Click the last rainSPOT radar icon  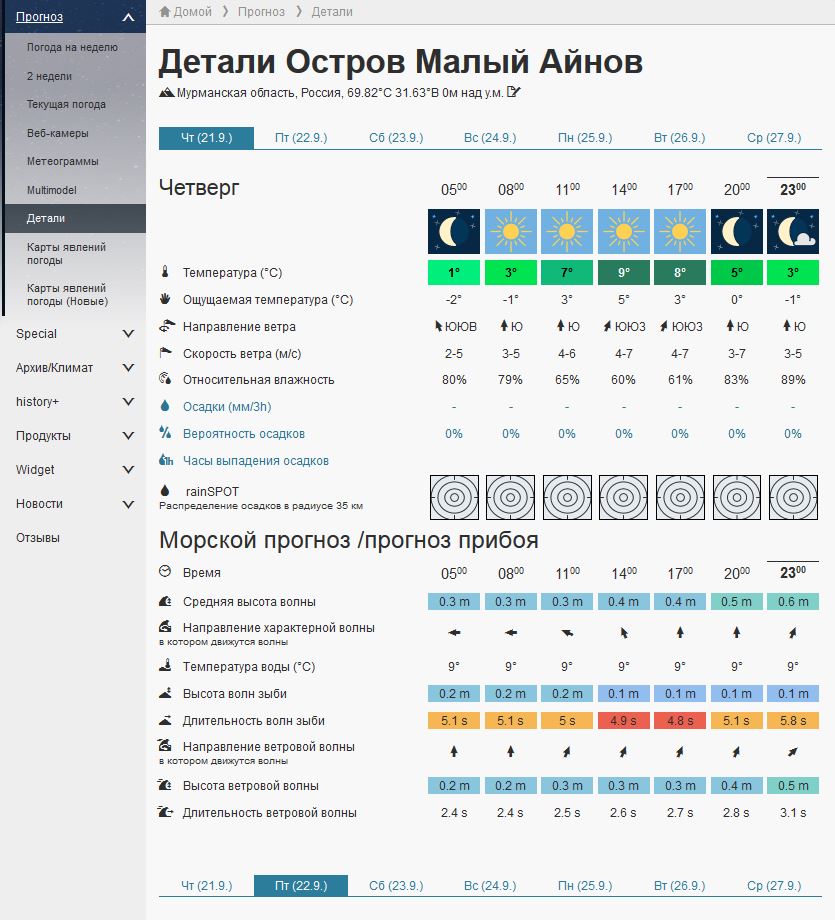click(793, 497)
